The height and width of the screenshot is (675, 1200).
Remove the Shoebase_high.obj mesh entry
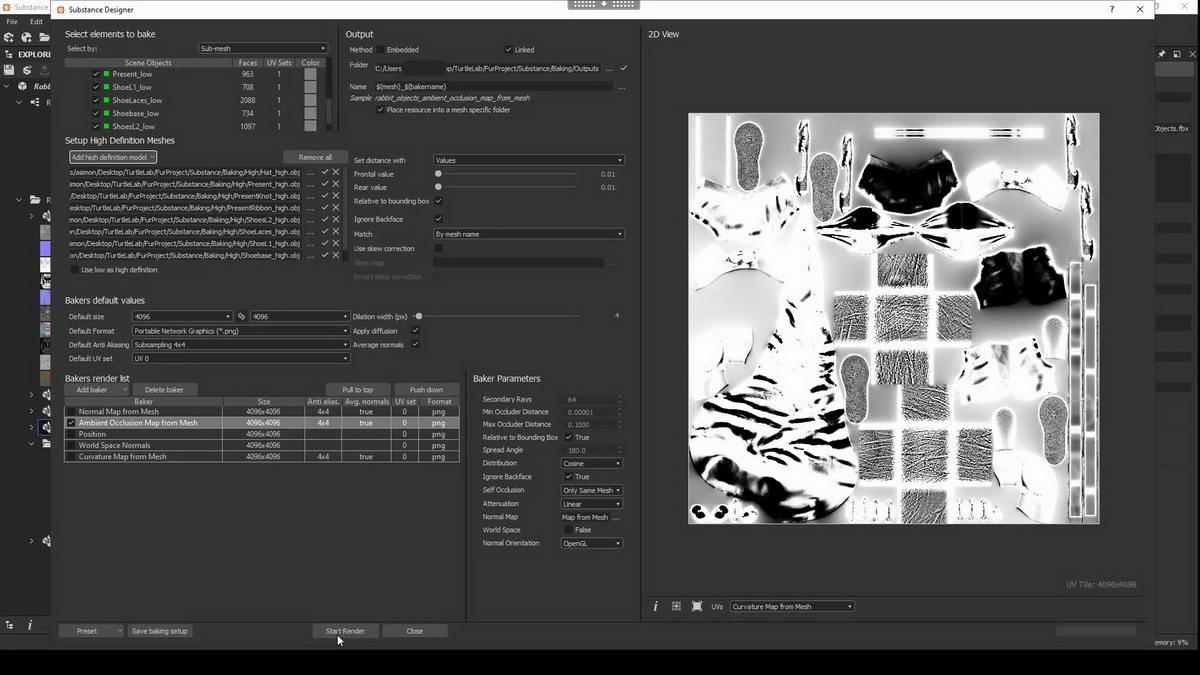(336, 255)
